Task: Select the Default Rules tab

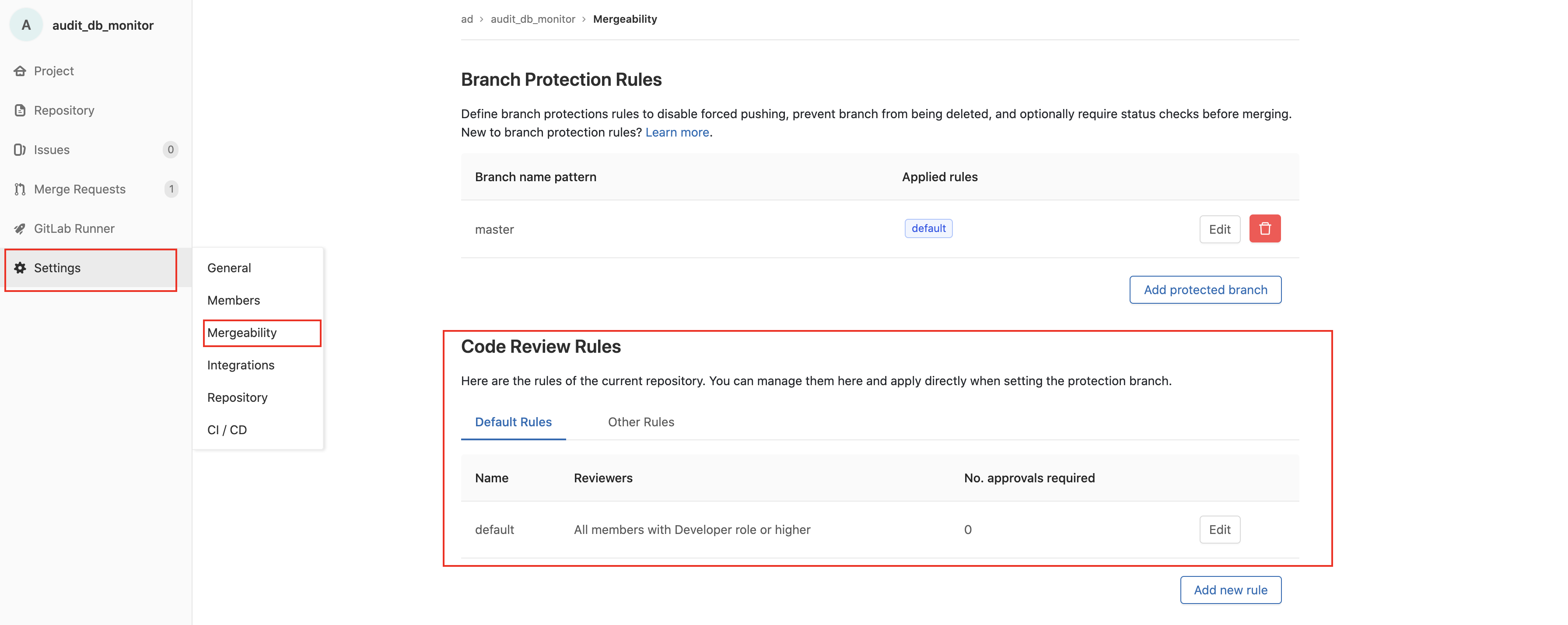Action: [x=513, y=421]
